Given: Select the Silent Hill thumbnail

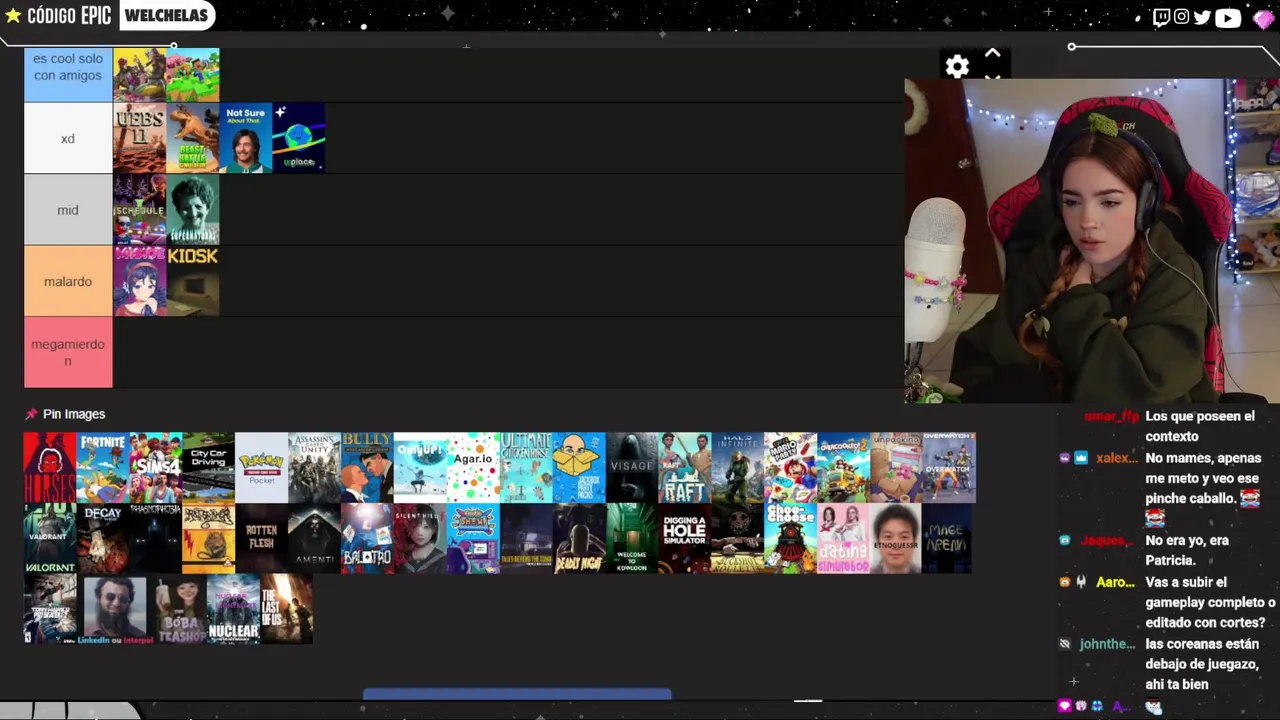Looking at the screenshot, I should [420, 538].
